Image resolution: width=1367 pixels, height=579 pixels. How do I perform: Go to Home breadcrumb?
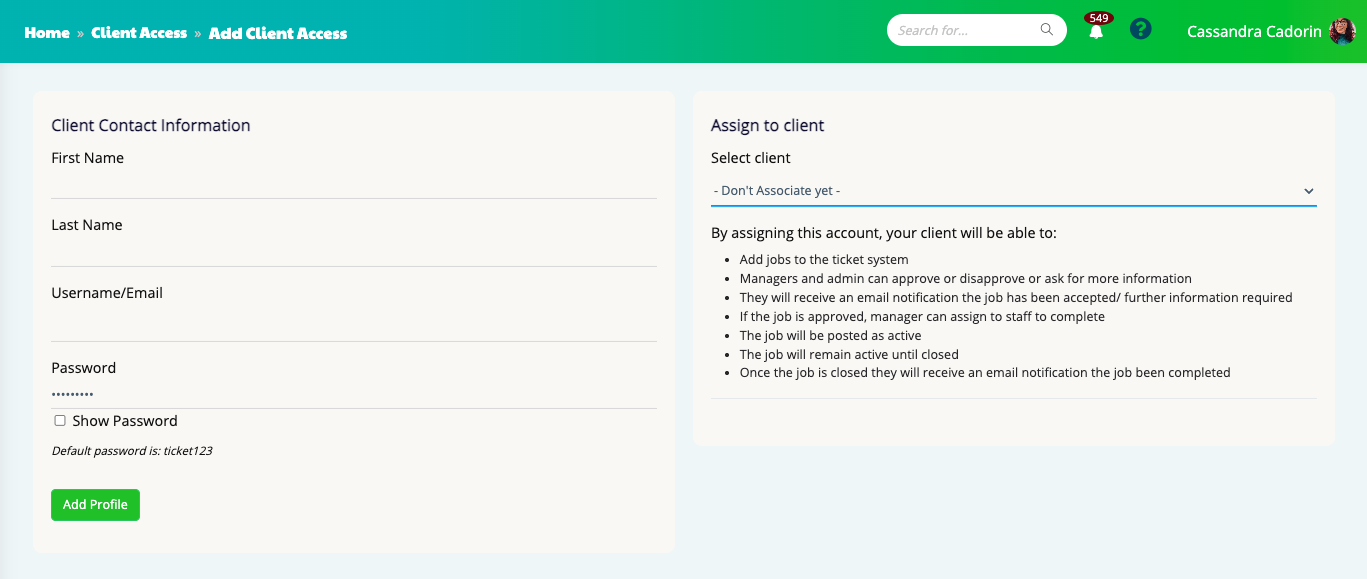pos(47,33)
